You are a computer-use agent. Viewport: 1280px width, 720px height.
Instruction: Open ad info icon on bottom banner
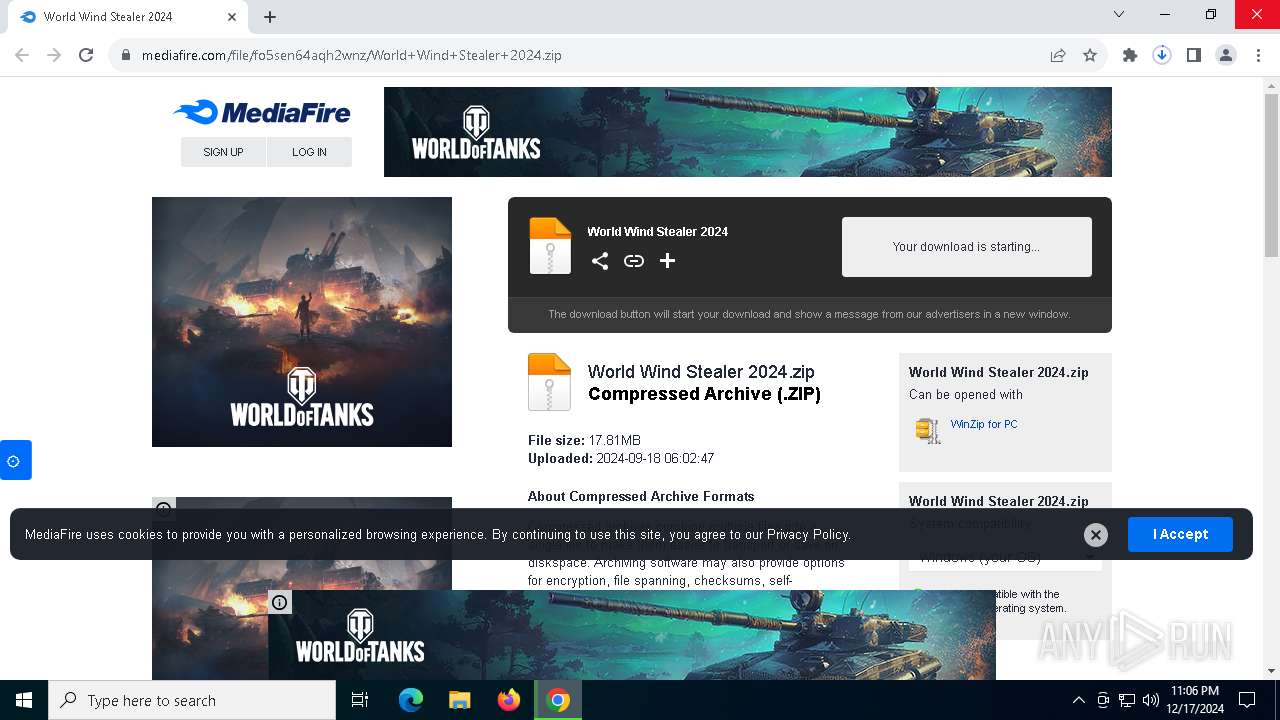(280, 602)
